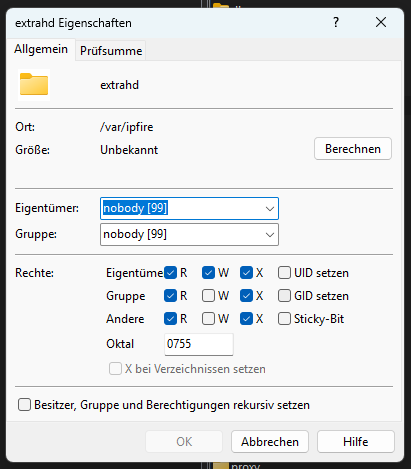Click the question mark help icon
The image size is (411, 469).
(336, 23)
